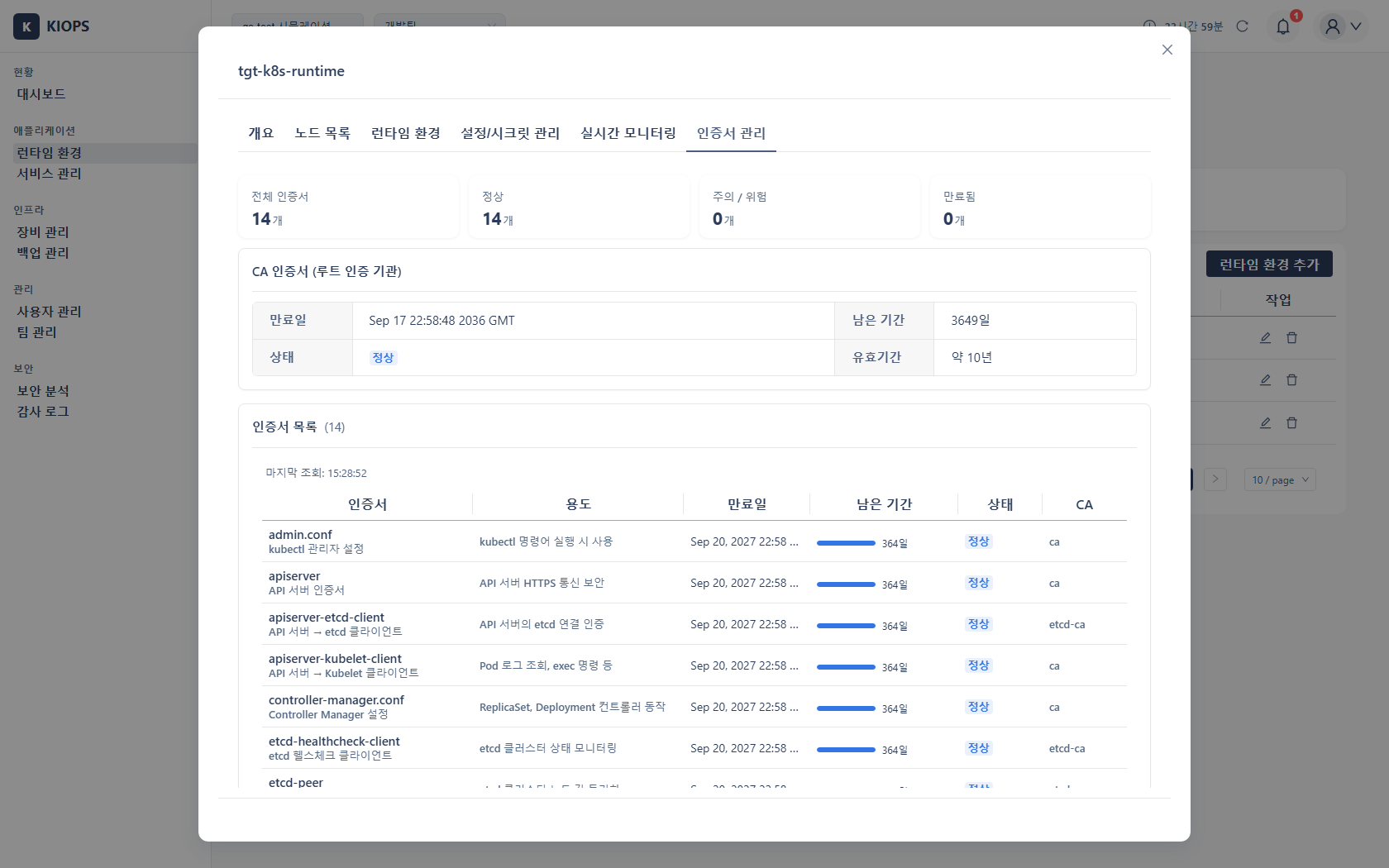
Task: Open 팀 관리 in the sidebar
Action: click(37, 332)
